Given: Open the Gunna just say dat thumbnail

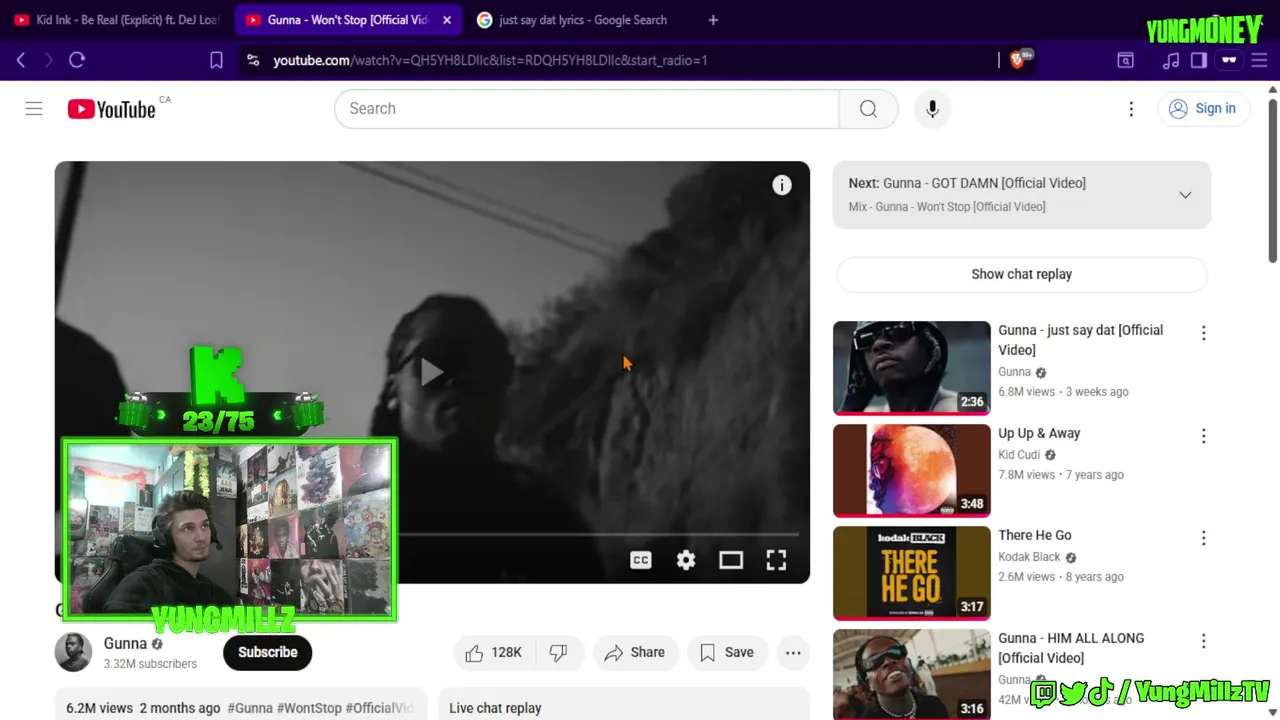Looking at the screenshot, I should pyautogui.click(x=911, y=367).
